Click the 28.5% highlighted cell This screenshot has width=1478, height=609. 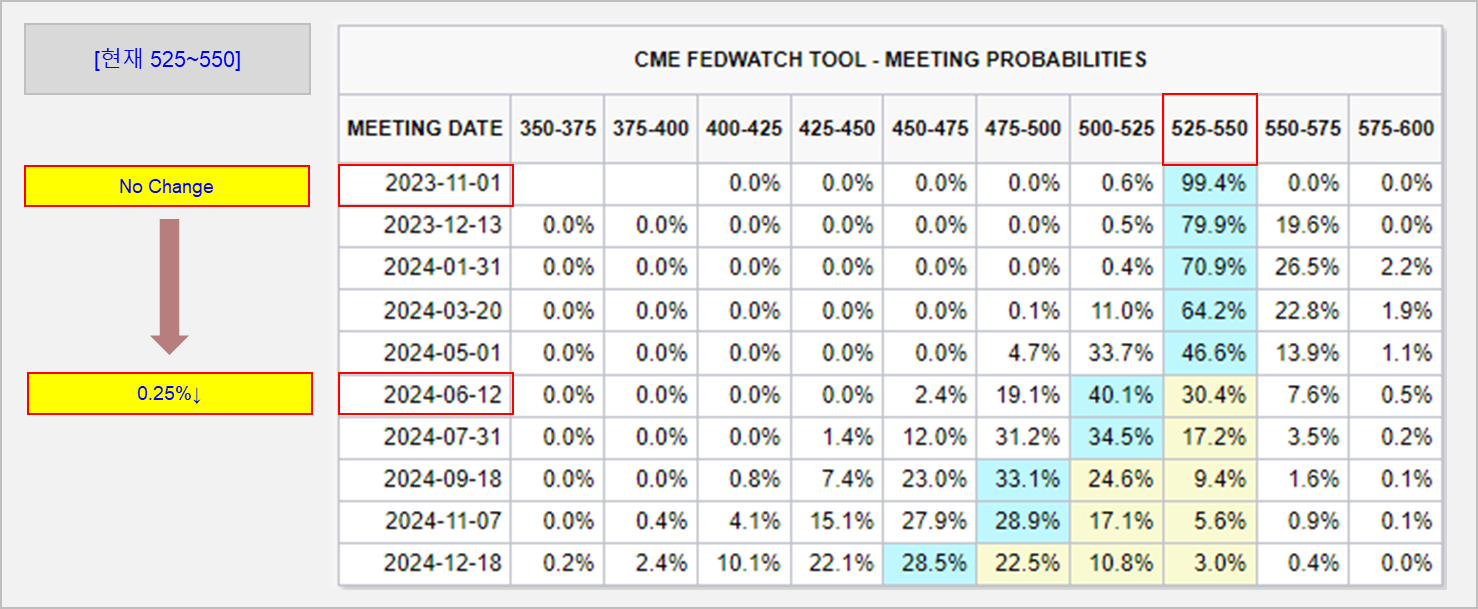point(930,563)
